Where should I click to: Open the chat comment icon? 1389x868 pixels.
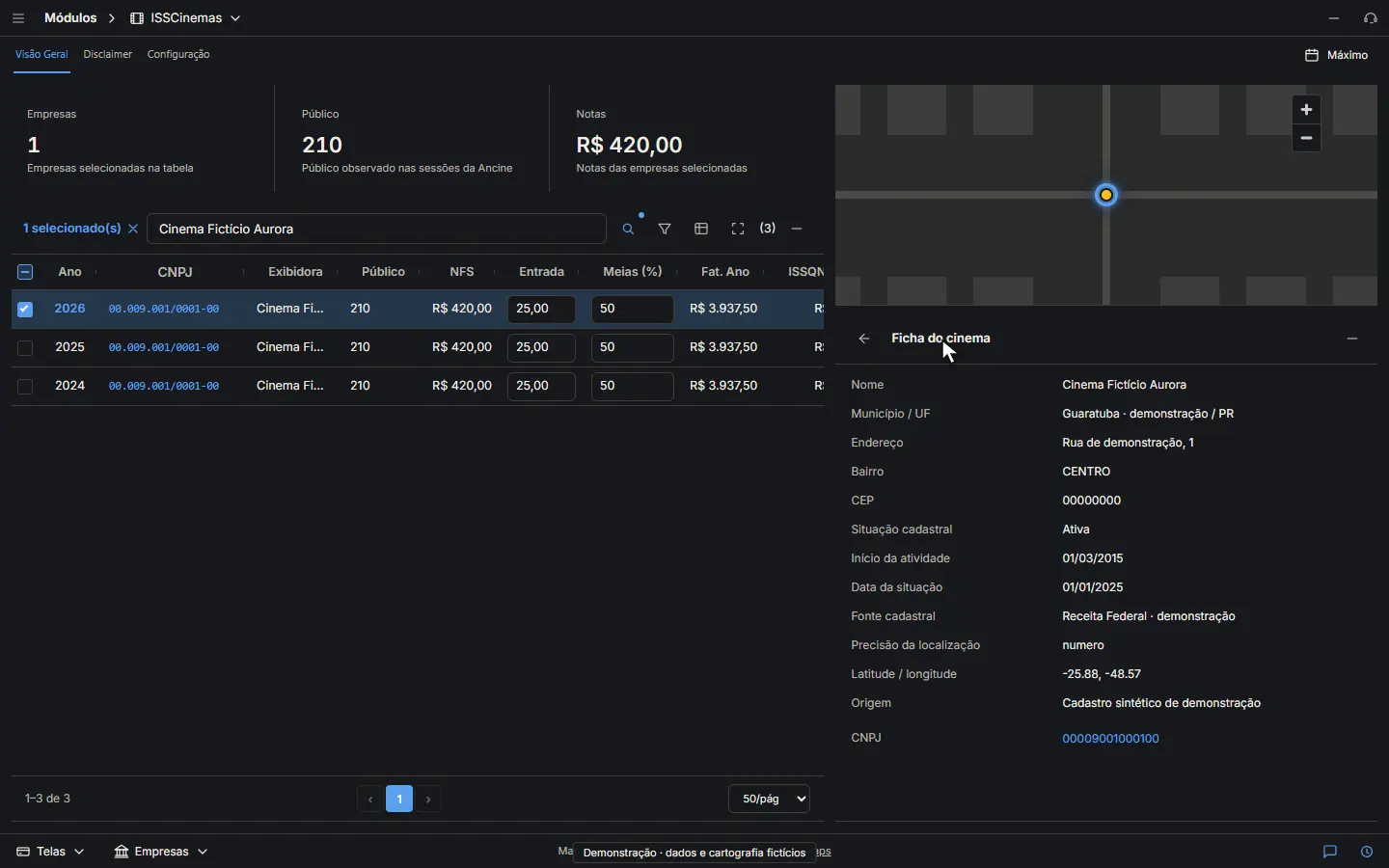[x=1330, y=852]
